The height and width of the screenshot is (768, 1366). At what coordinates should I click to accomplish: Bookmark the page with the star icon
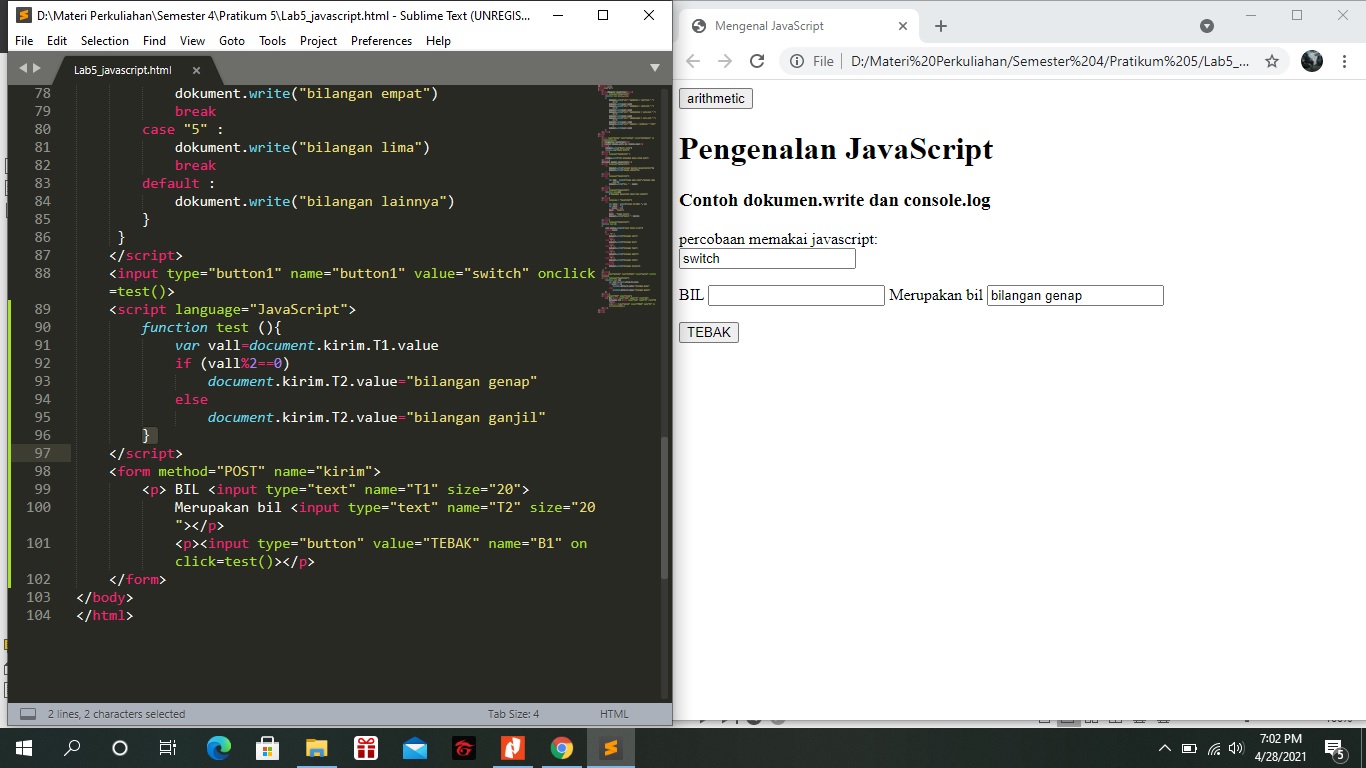(1272, 61)
